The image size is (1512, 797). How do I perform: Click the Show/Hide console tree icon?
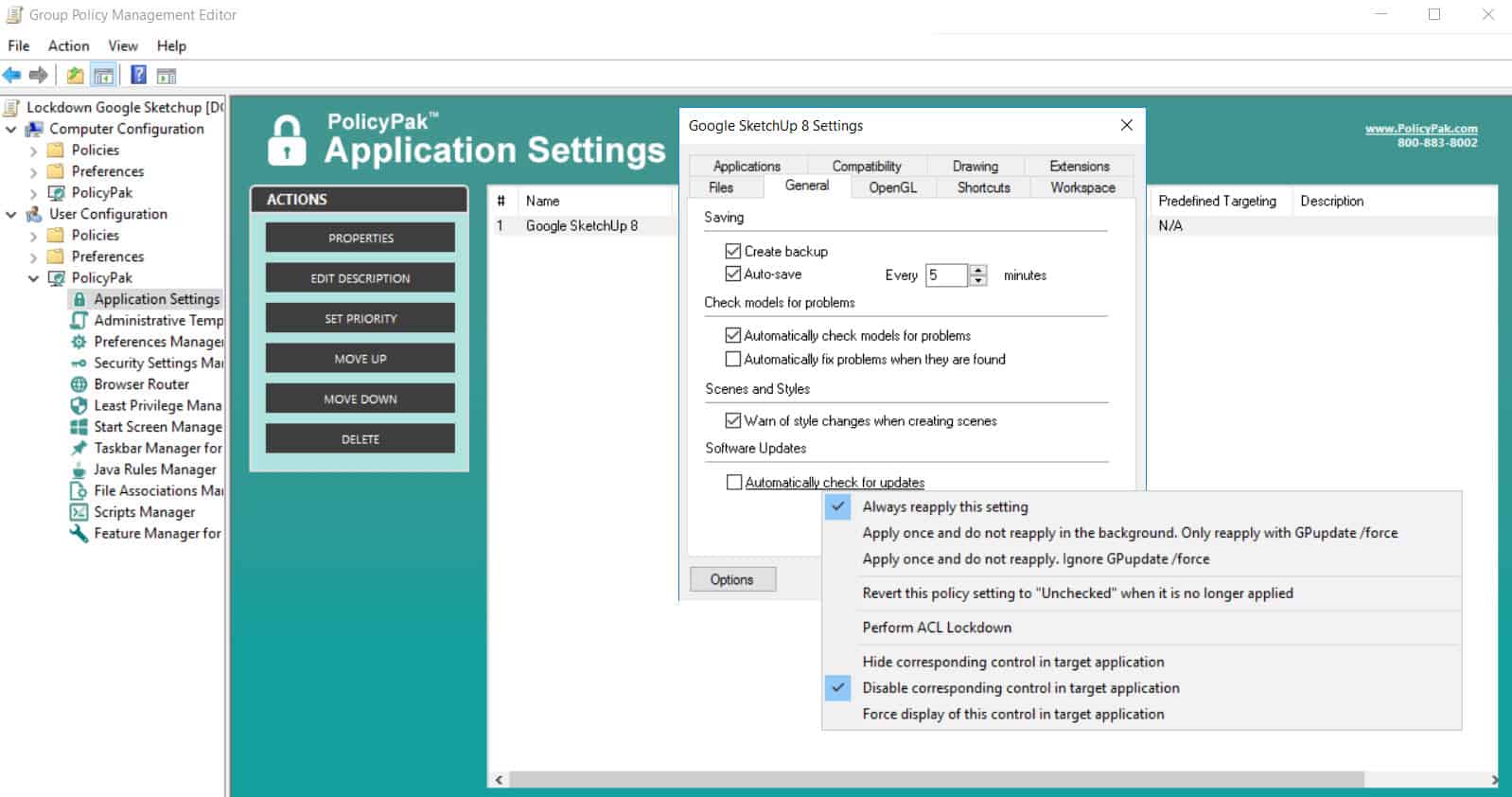coord(104,76)
